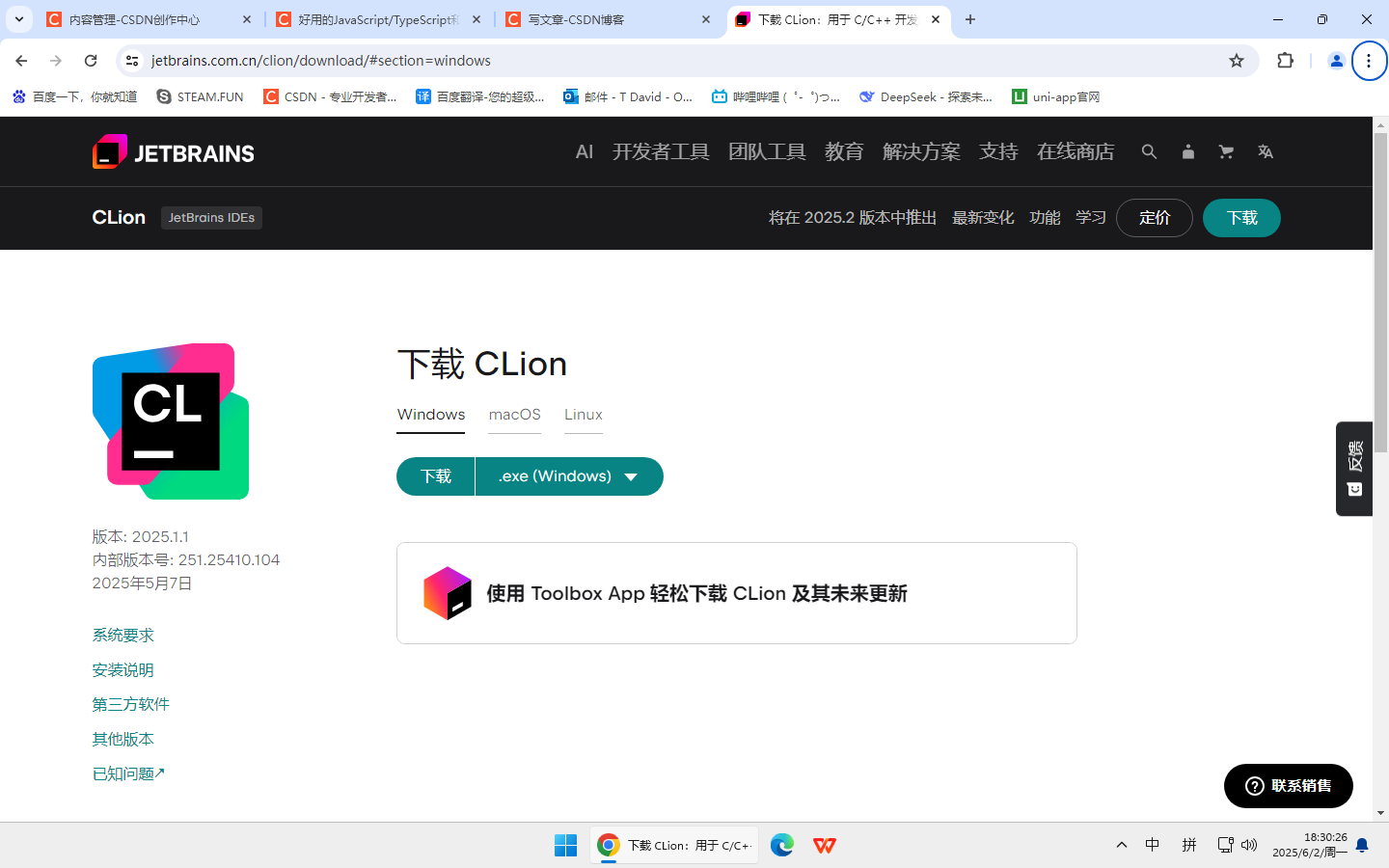The width and height of the screenshot is (1389, 868).
Task: View site information icon in address bar
Action: pyautogui.click(x=132, y=61)
